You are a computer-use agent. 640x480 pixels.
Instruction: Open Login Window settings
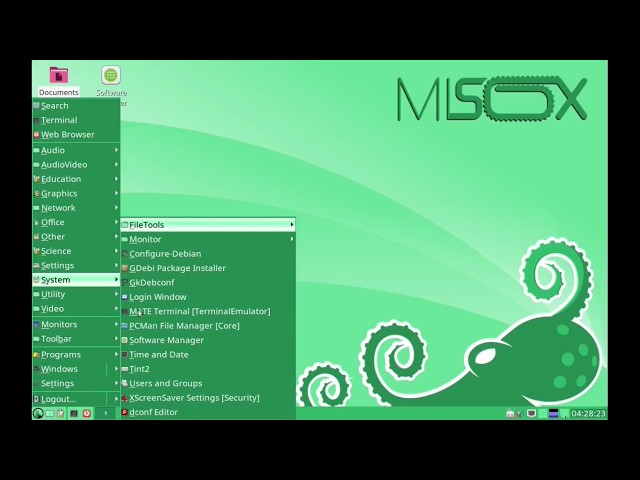[208, 297]
